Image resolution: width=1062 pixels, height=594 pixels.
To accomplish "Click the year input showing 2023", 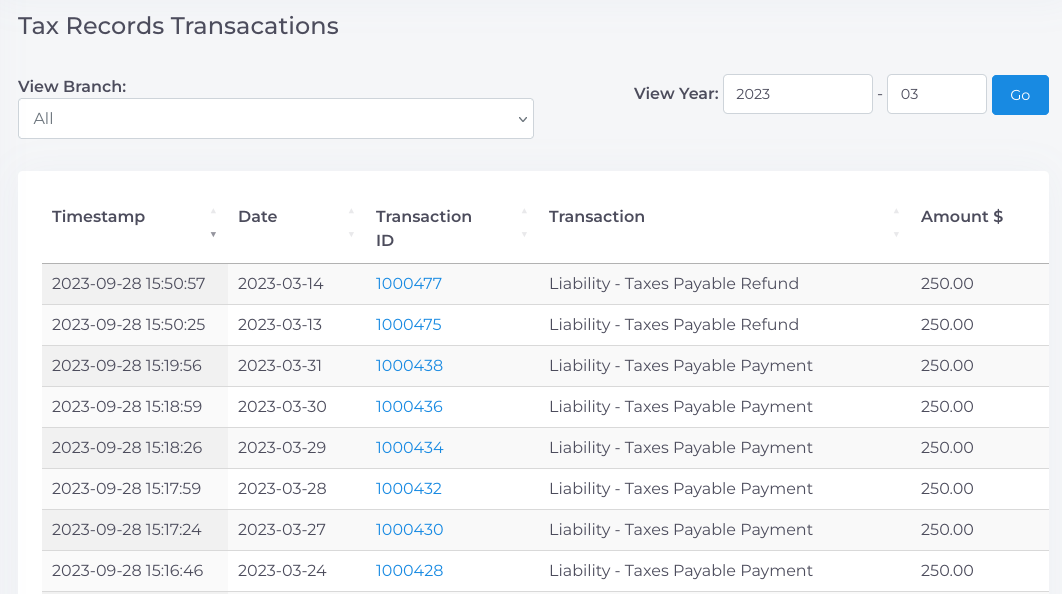I will click(797, 93).
